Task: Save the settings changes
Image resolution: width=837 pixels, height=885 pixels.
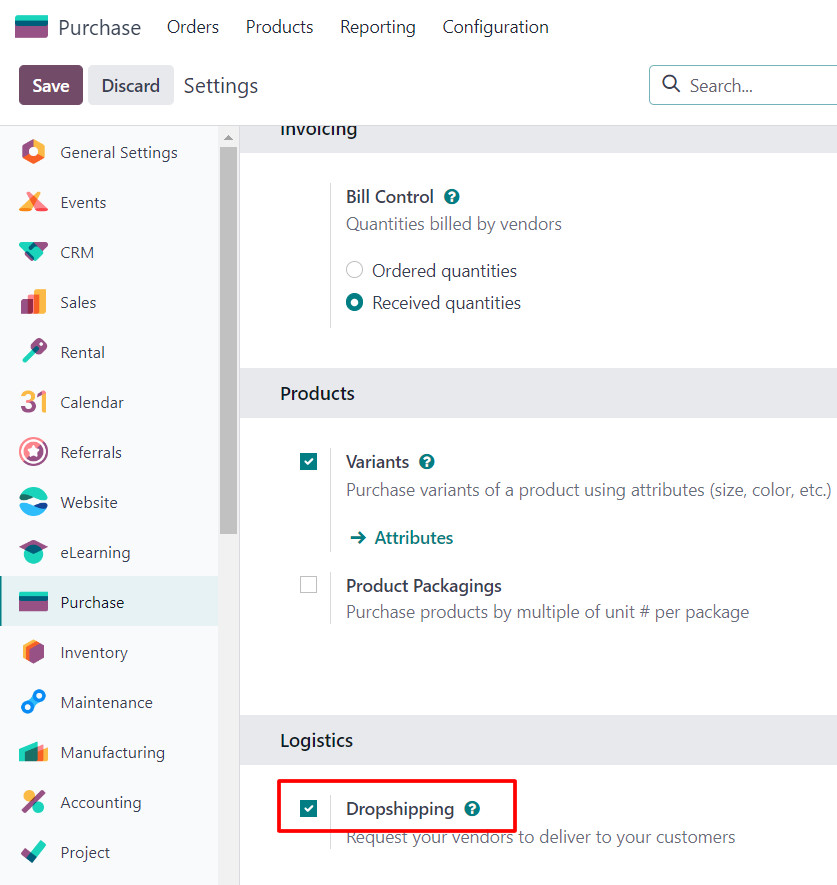Action: (x=51, y=85)
